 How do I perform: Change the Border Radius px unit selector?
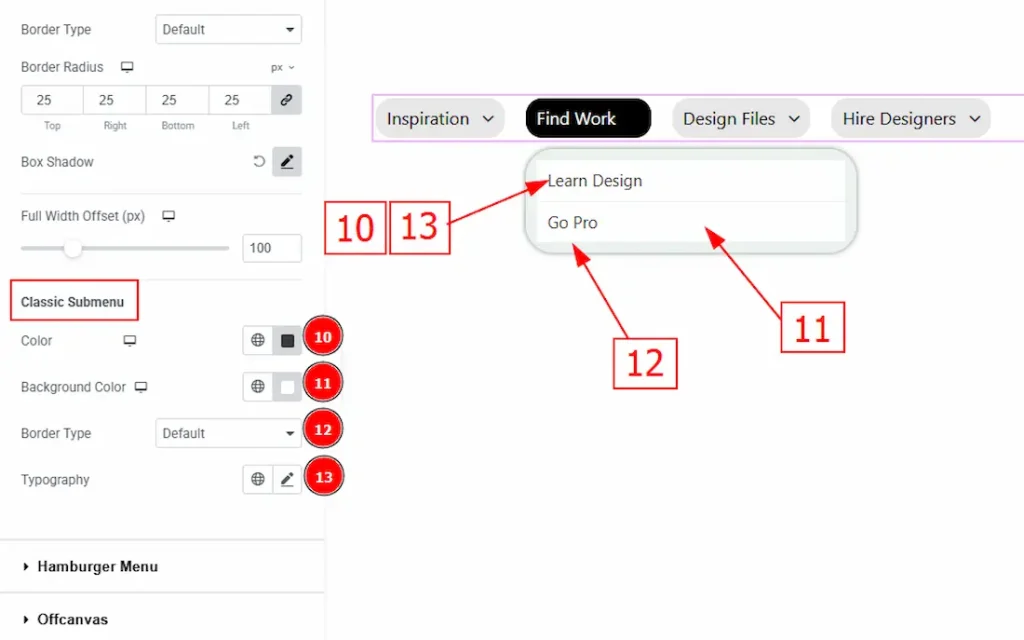click(283, 68)
